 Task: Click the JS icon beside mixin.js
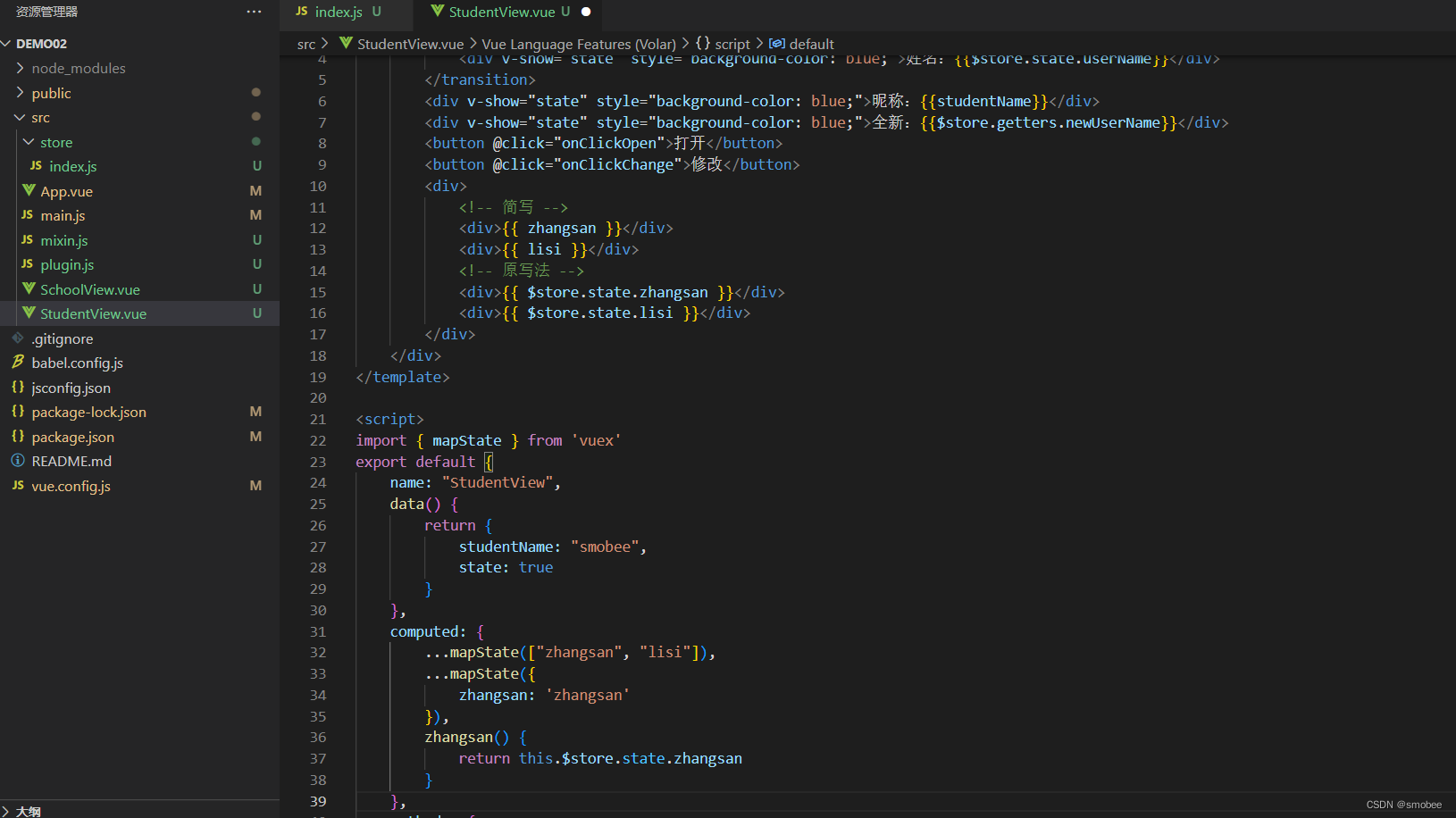click(x=27, y=240)
